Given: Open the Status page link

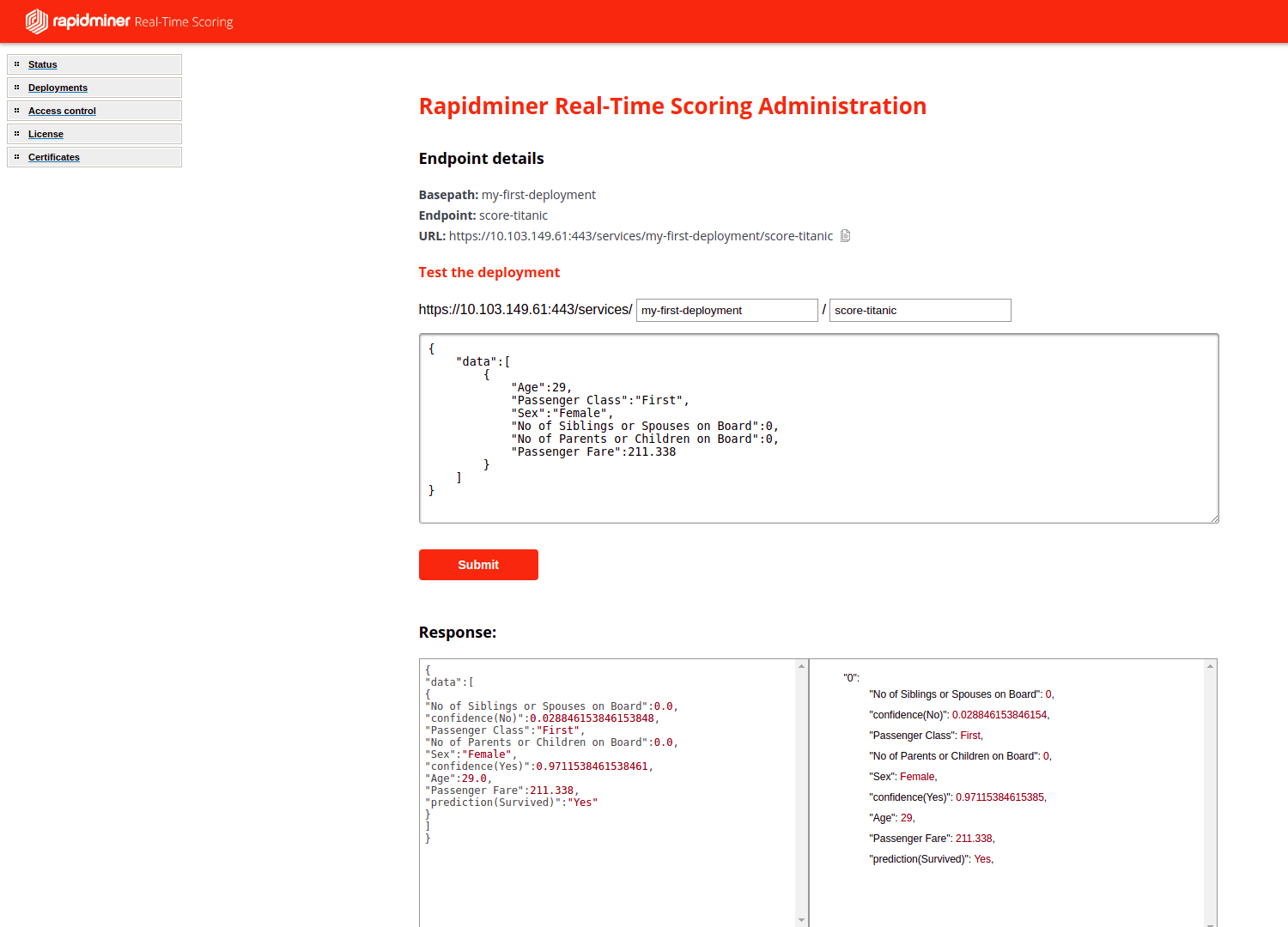Looking at the screenshot, I should (x=43, y=64).
